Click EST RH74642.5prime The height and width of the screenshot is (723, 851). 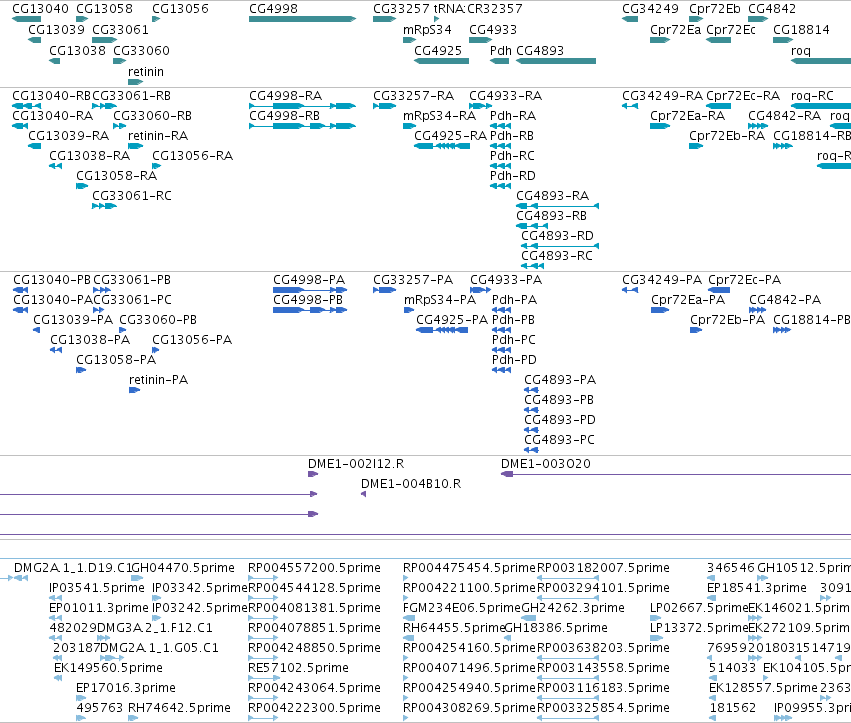[x=134, y=718]
